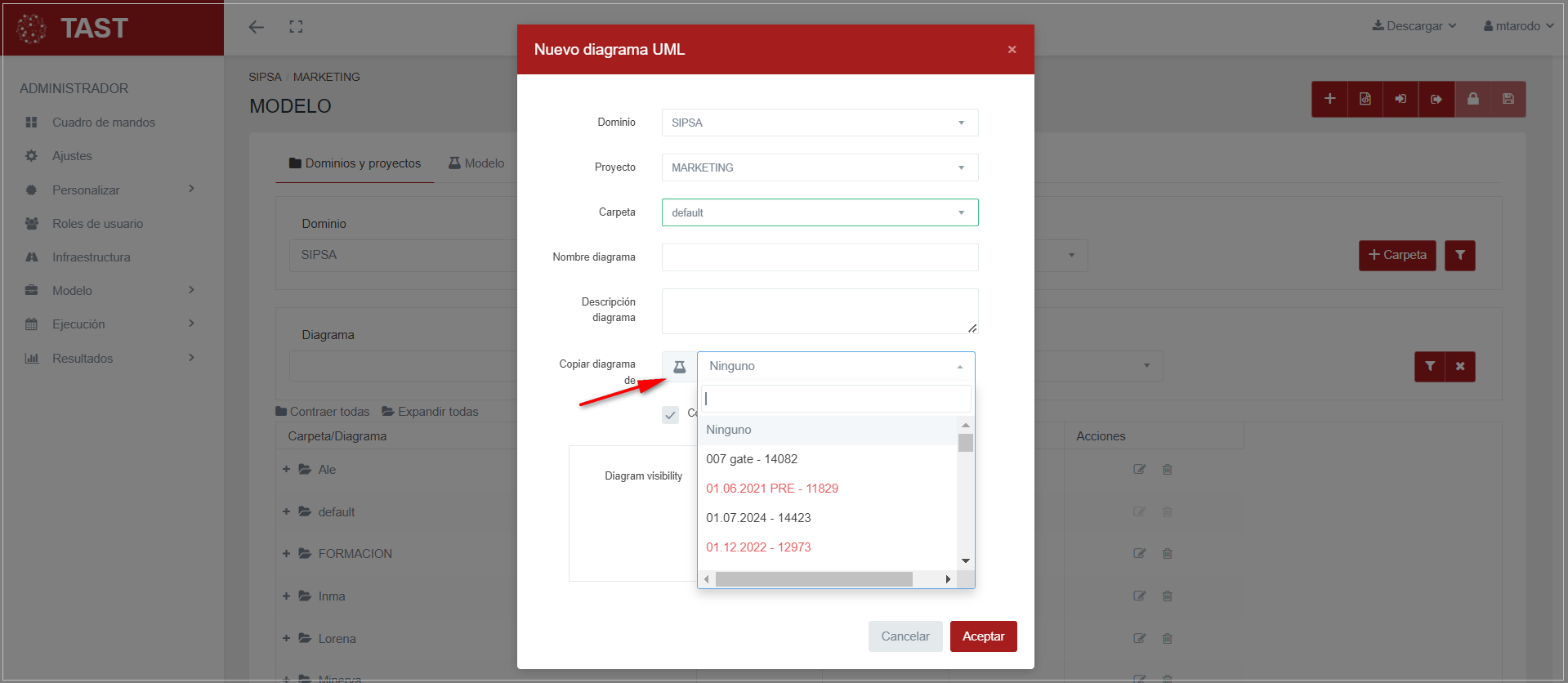This screenshot has height=683, width=1568.
Task: Click the Nombre diagrama input field
Action: (820, 257)
